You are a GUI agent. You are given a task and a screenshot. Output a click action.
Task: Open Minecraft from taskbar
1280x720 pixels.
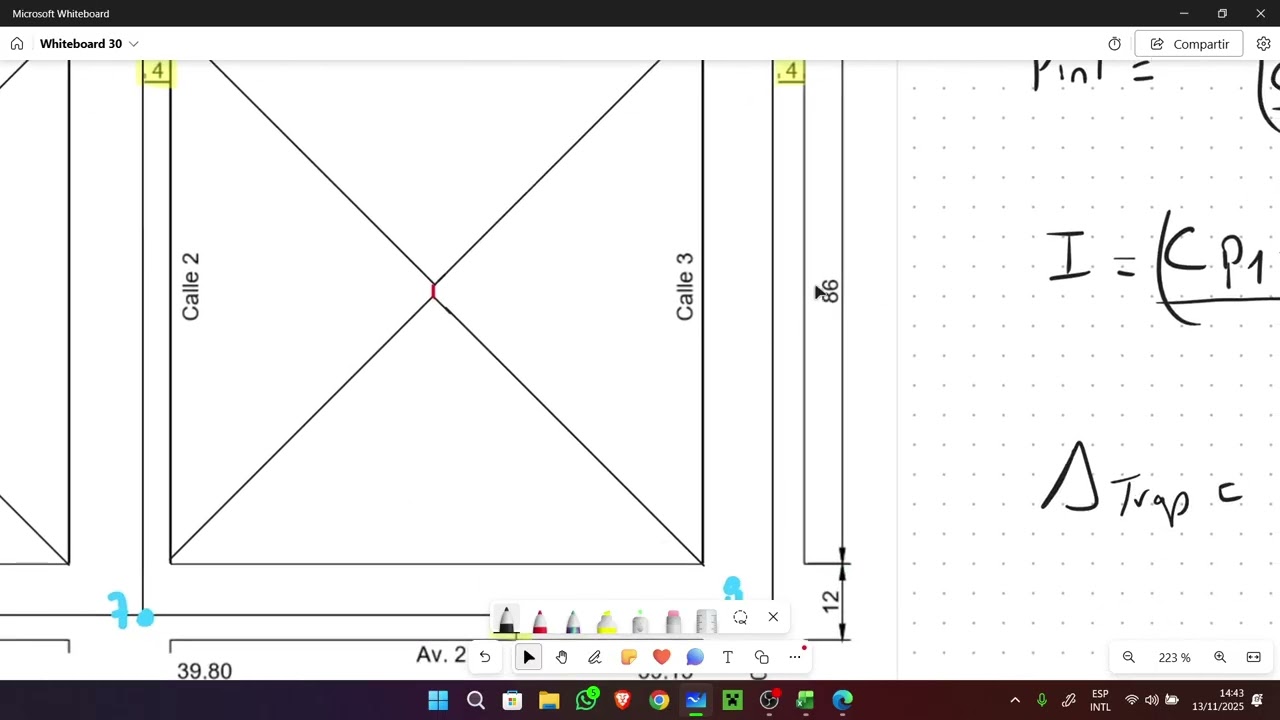pos(733,700)
